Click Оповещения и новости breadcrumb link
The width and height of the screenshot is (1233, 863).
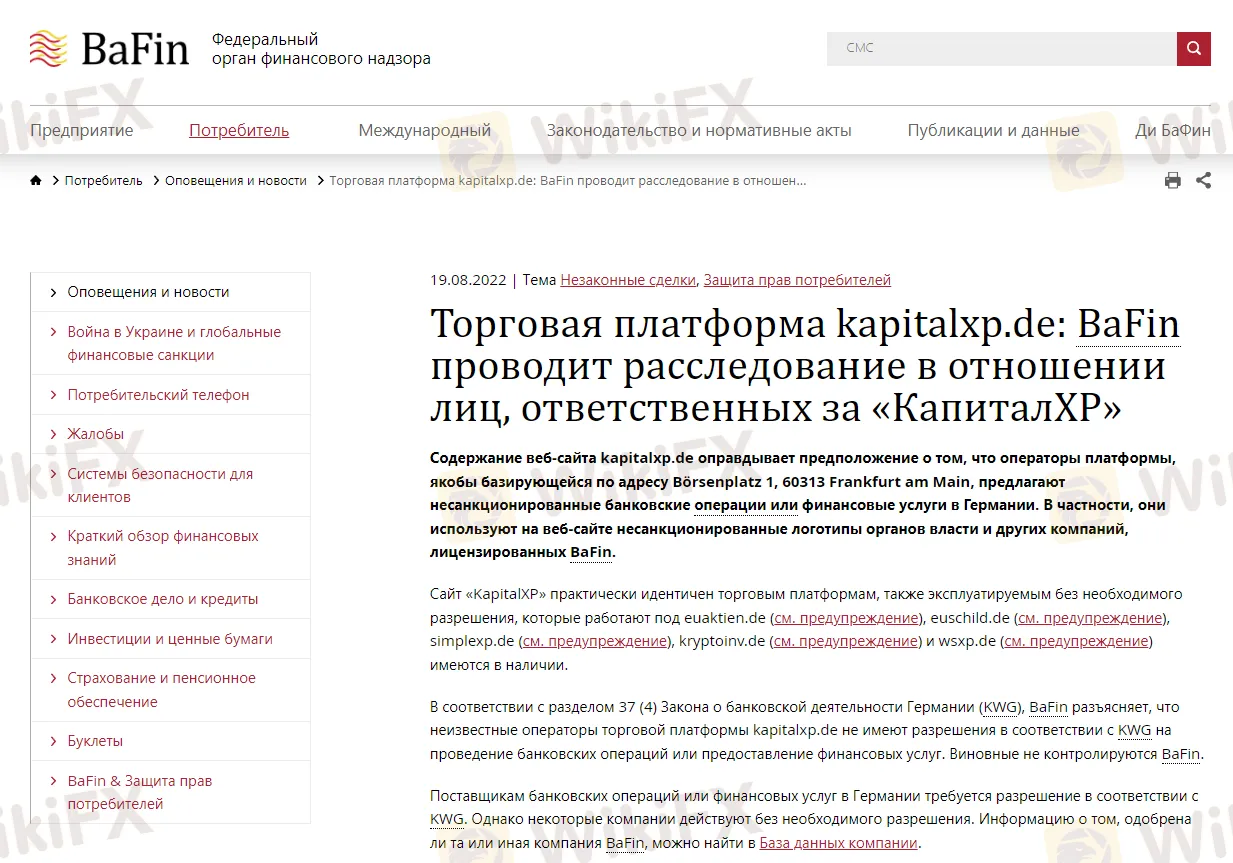[236, 181]
